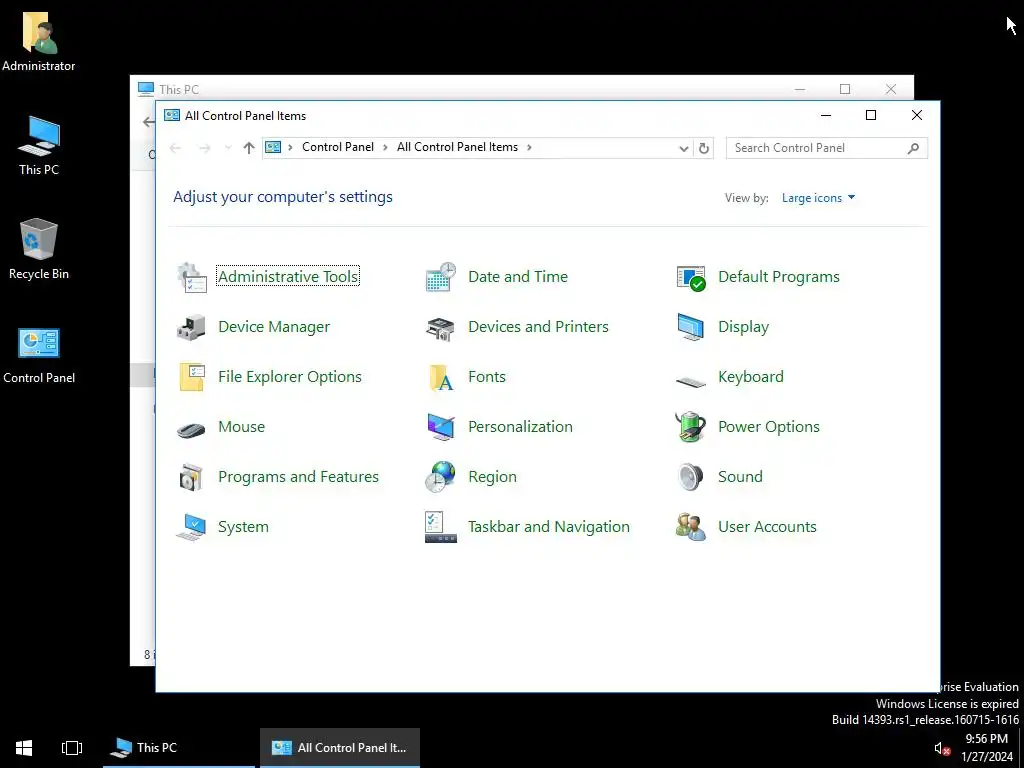Screen dimensions: 1024x768
Task: Click the User Accounts icon
Action: 691,526
